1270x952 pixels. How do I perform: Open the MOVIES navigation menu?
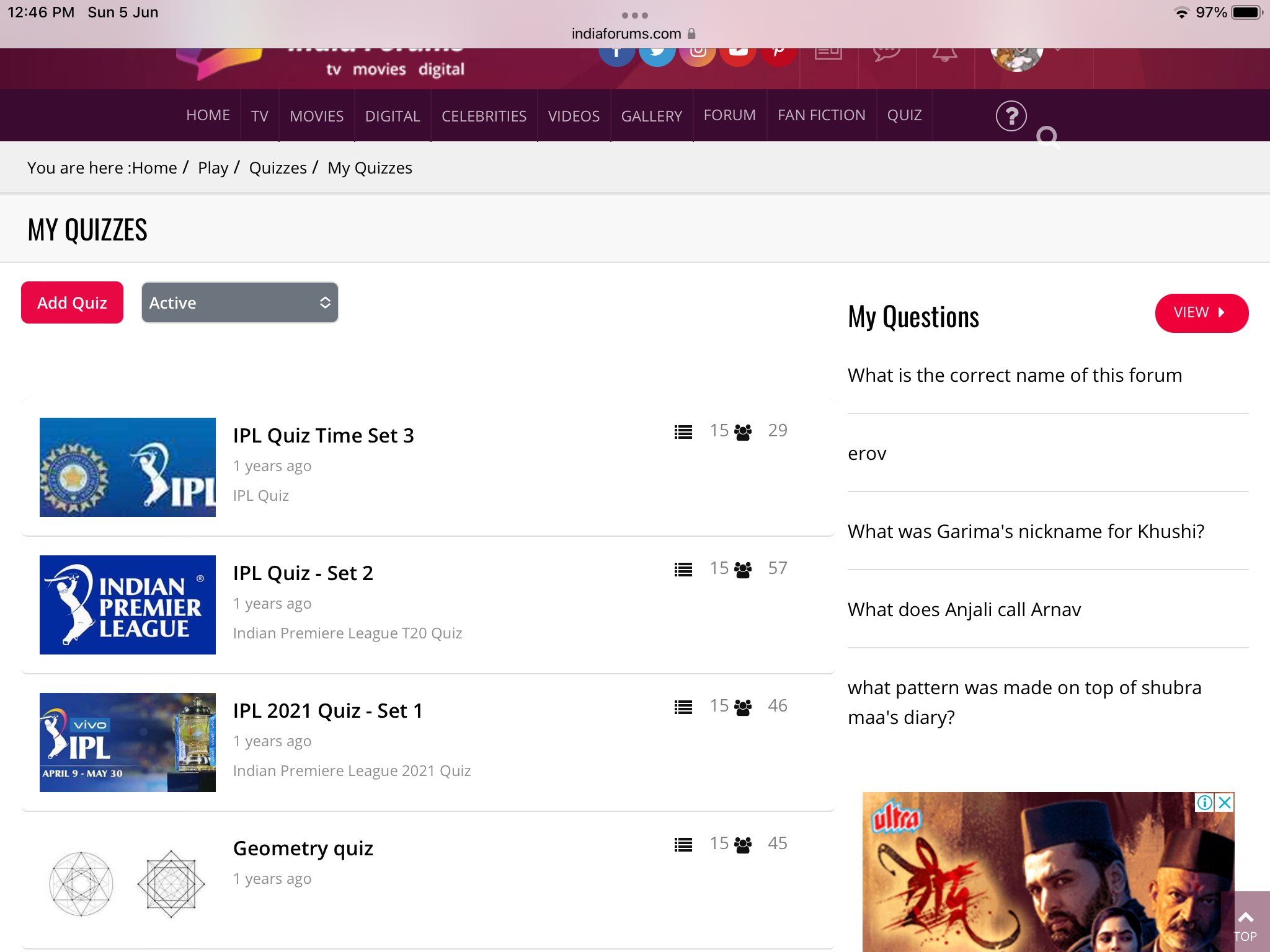pos(317,116)
